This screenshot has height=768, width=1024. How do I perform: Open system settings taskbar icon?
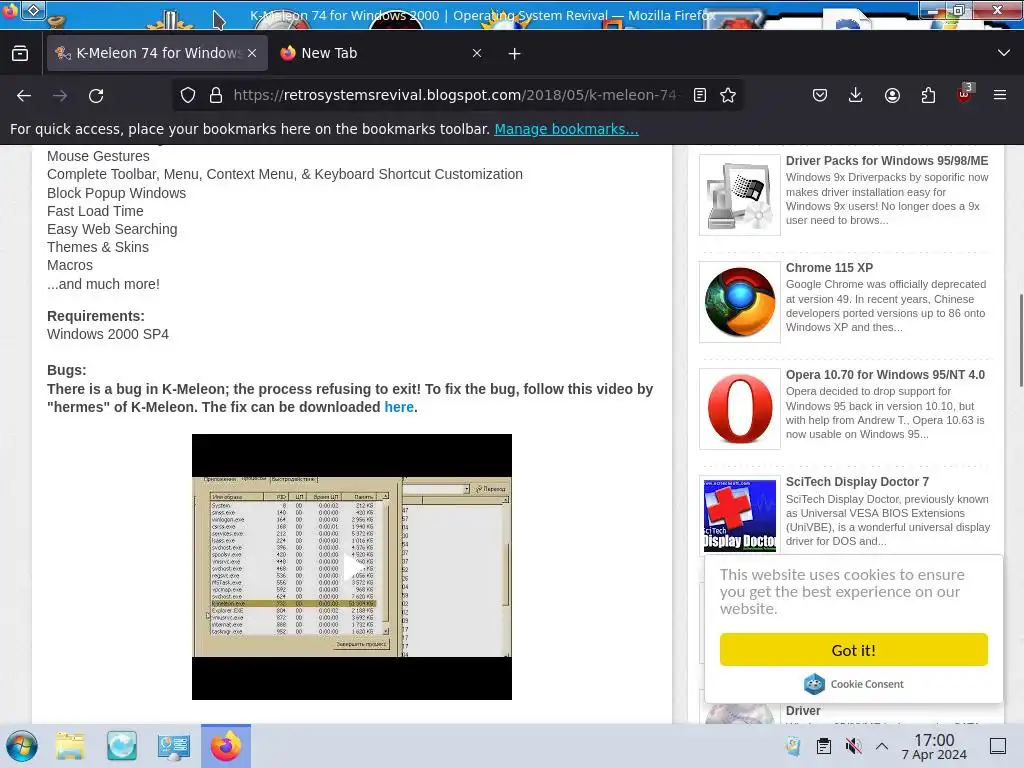(173, 746)
